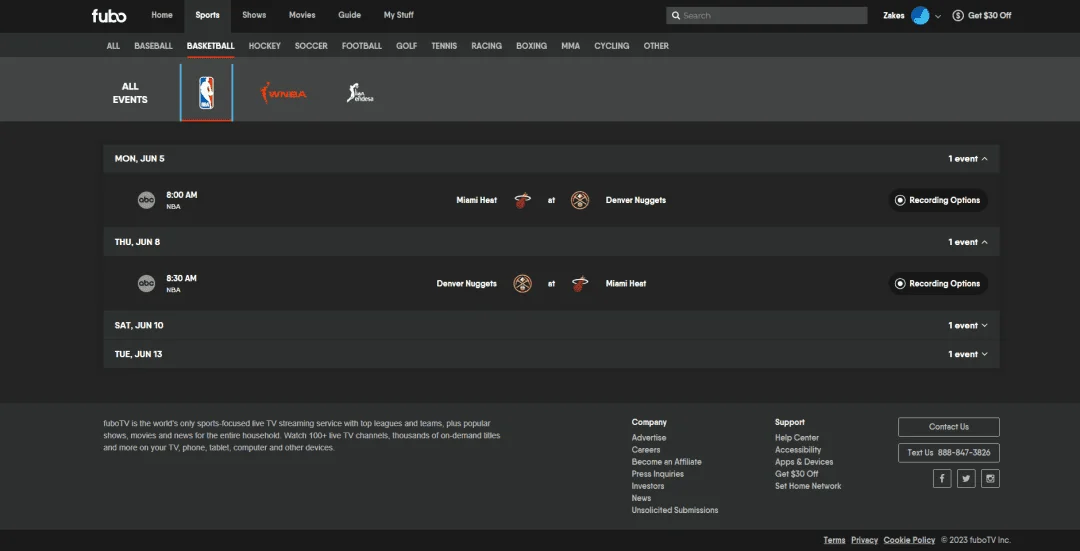Open the Movies tab
Screen dimensions: 1080x551
[302, 15]
